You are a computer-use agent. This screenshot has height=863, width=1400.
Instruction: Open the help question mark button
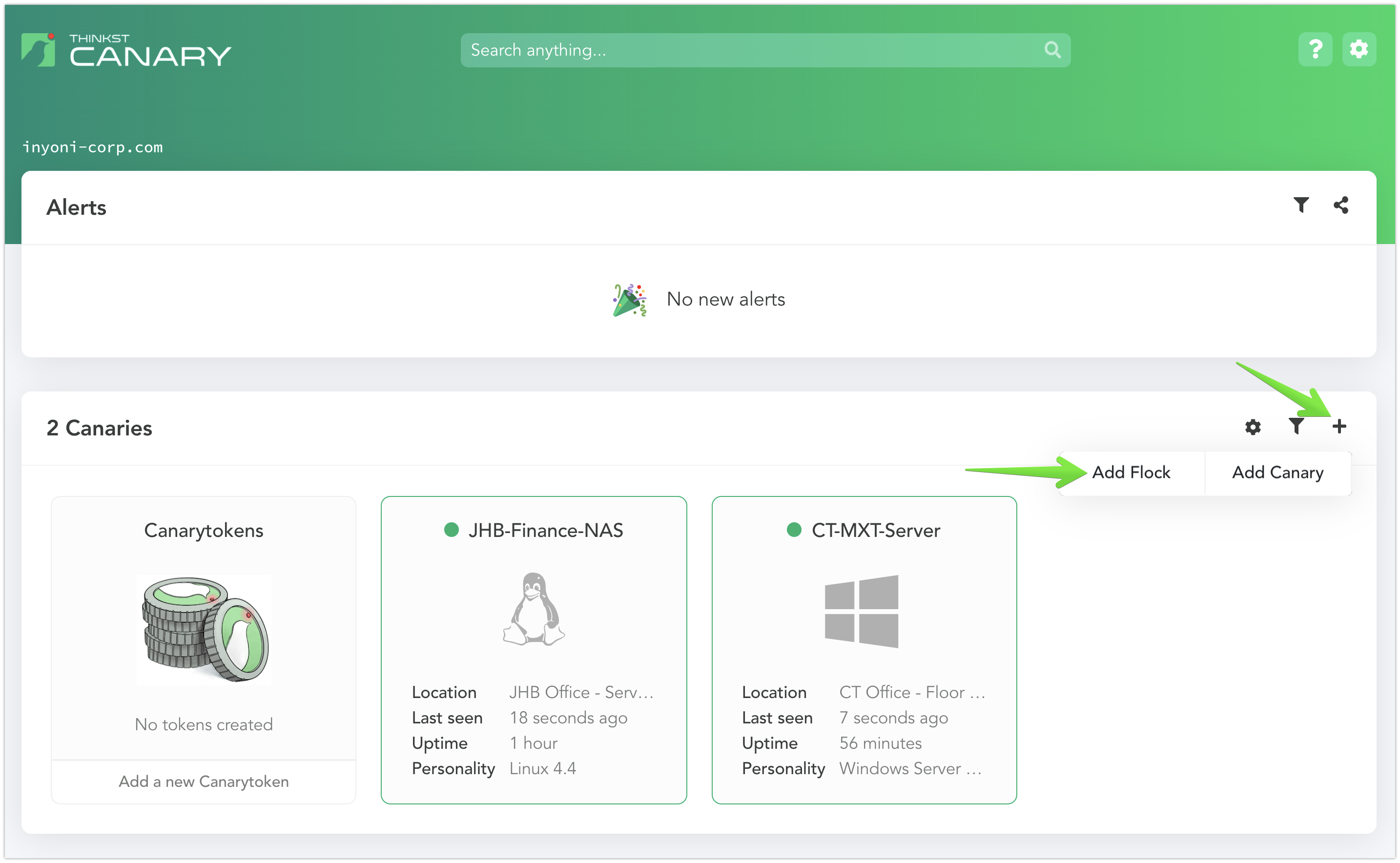1315,50
